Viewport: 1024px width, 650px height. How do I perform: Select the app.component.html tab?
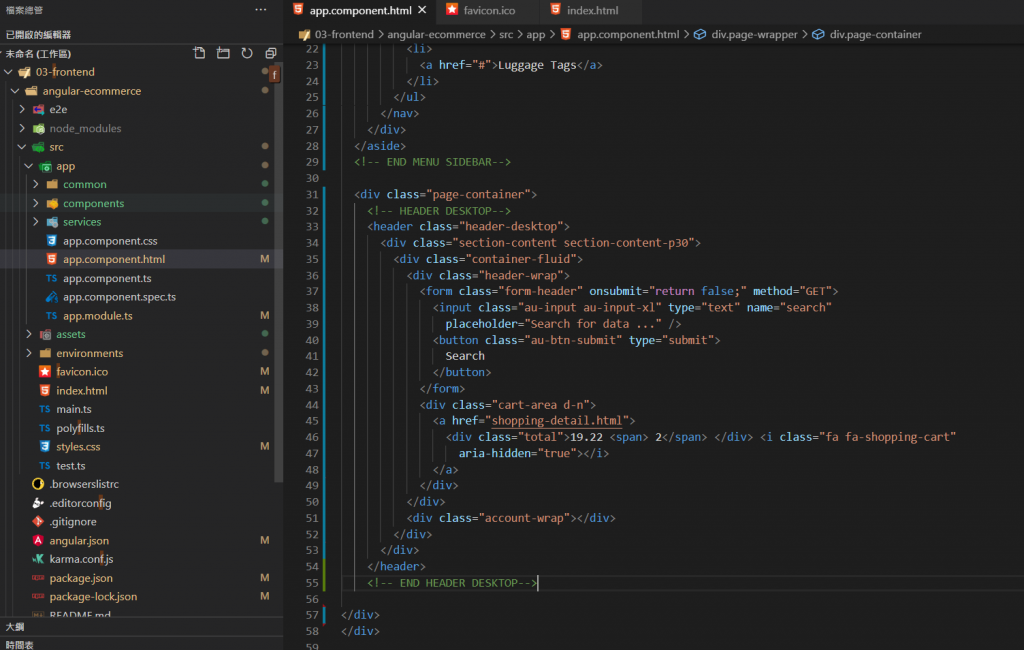coord(360,10)
